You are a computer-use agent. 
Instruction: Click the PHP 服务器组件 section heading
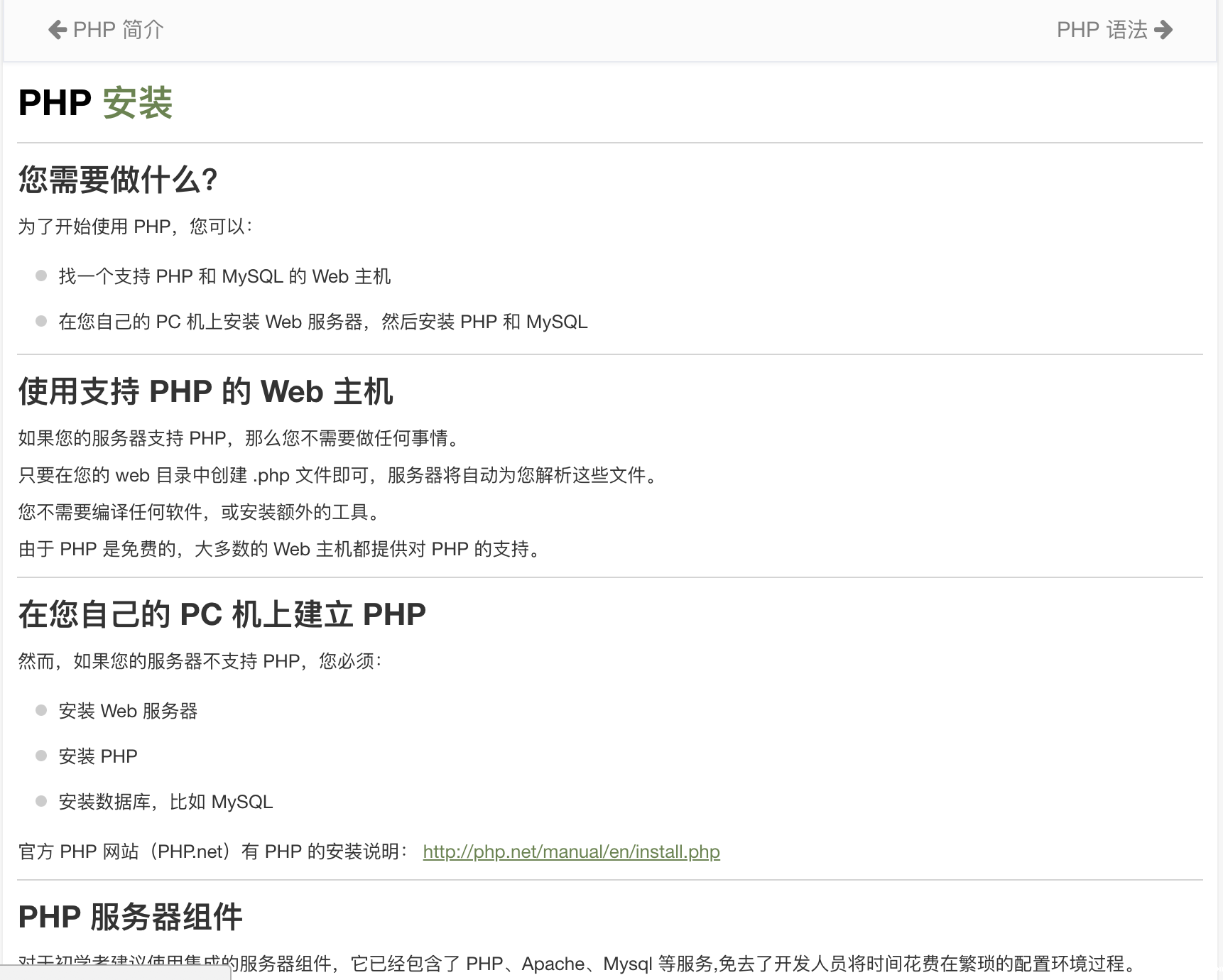130,917
